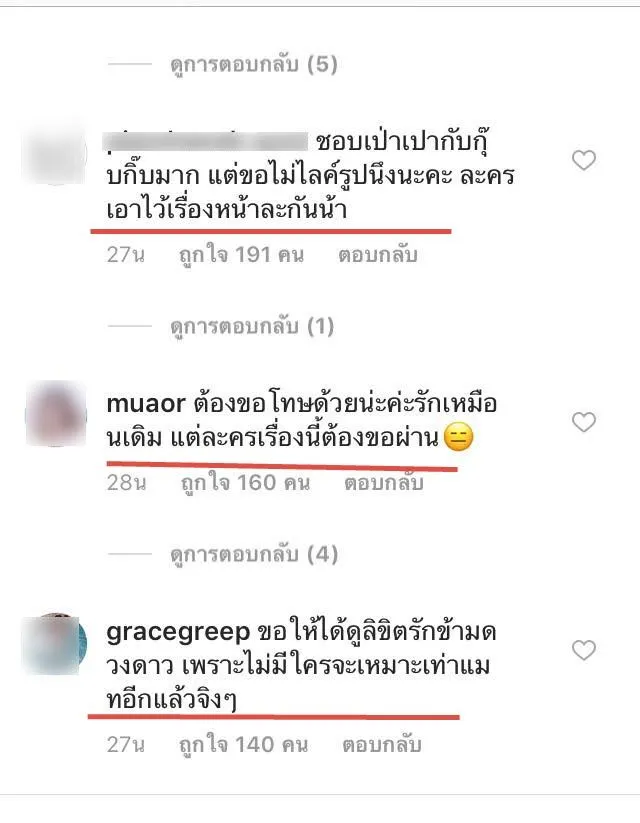Tap the heart beside gracegreep's comment
640x823 pixels.
click(x=584, y=650)
